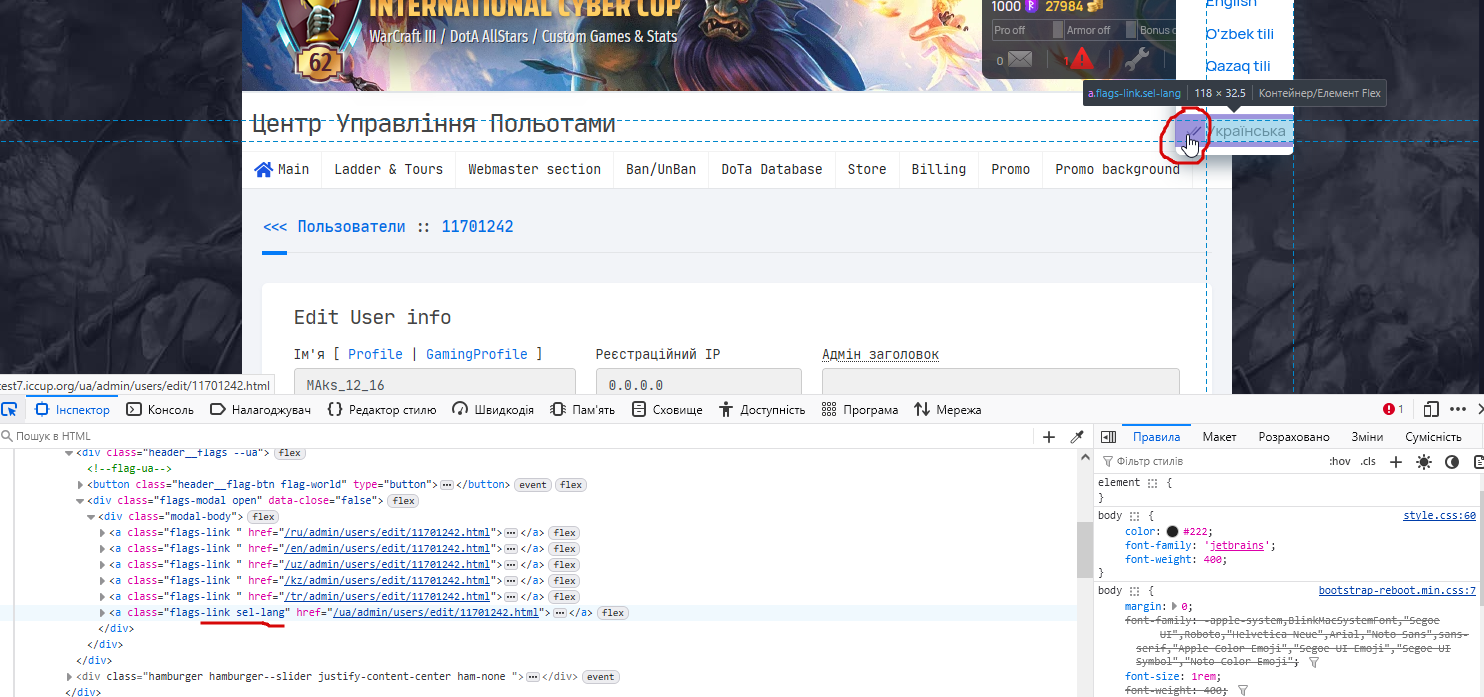This screenshot has height=697, width=1484.
Task: Collapse the flags-modal open div node
Action: click(x=80, y=501)
